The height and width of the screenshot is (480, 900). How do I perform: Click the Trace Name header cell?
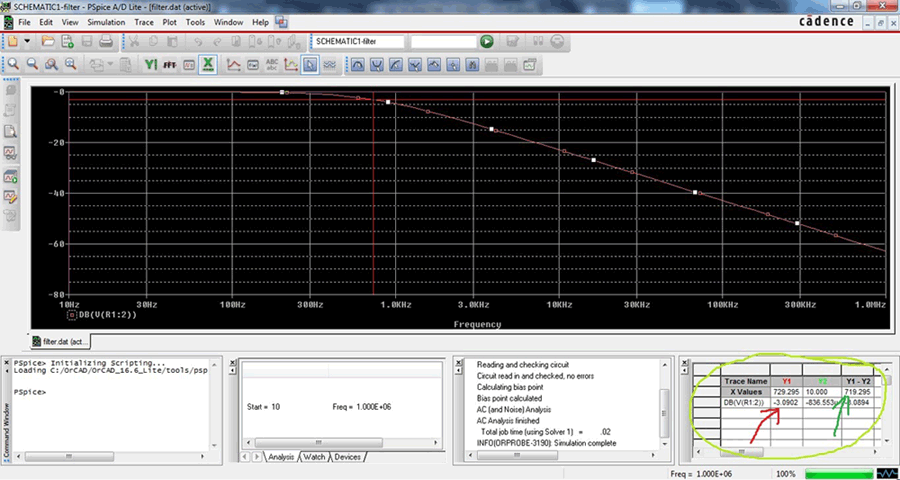tap(746, 381)
